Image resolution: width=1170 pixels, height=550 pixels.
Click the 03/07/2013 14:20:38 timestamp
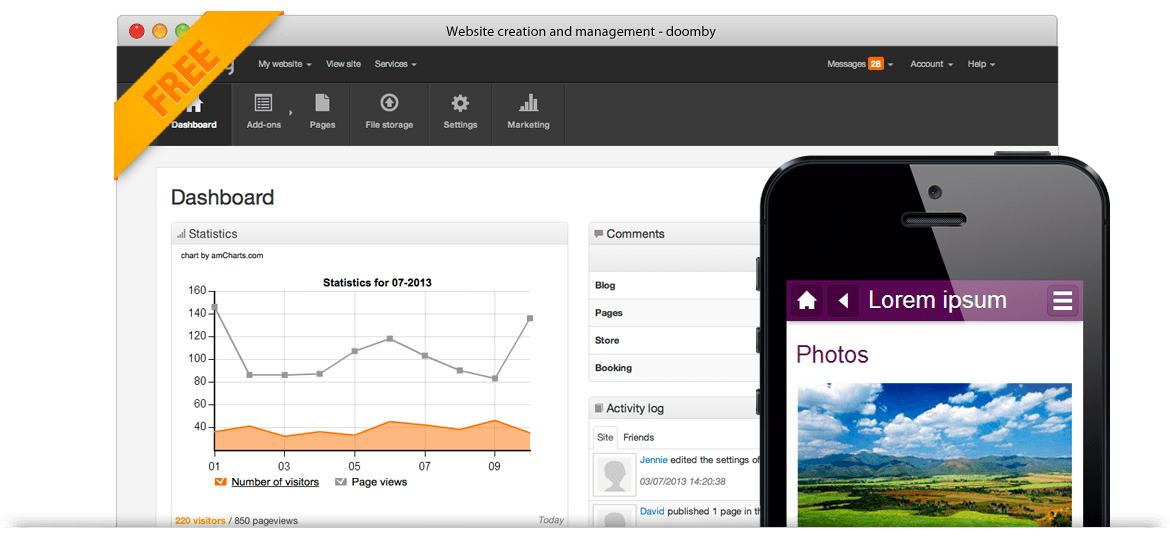click(x=683, y=481)
